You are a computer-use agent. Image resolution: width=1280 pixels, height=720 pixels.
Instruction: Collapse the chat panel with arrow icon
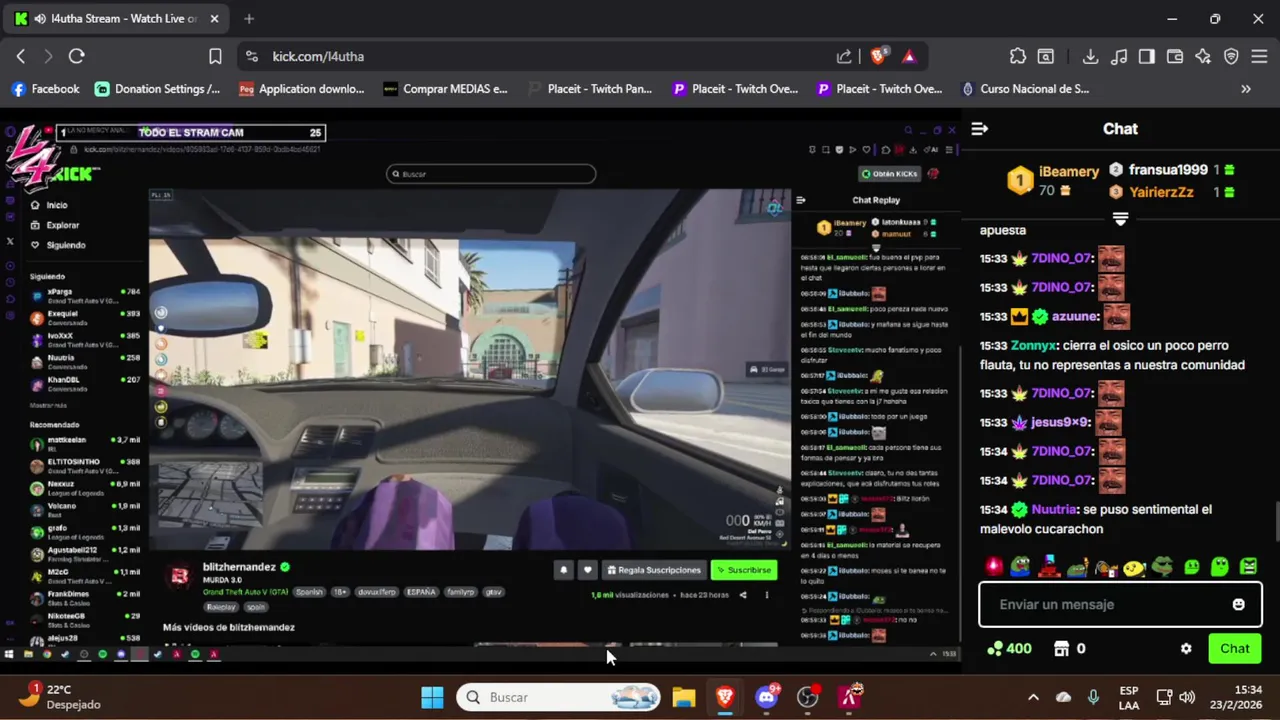[980, 129]
